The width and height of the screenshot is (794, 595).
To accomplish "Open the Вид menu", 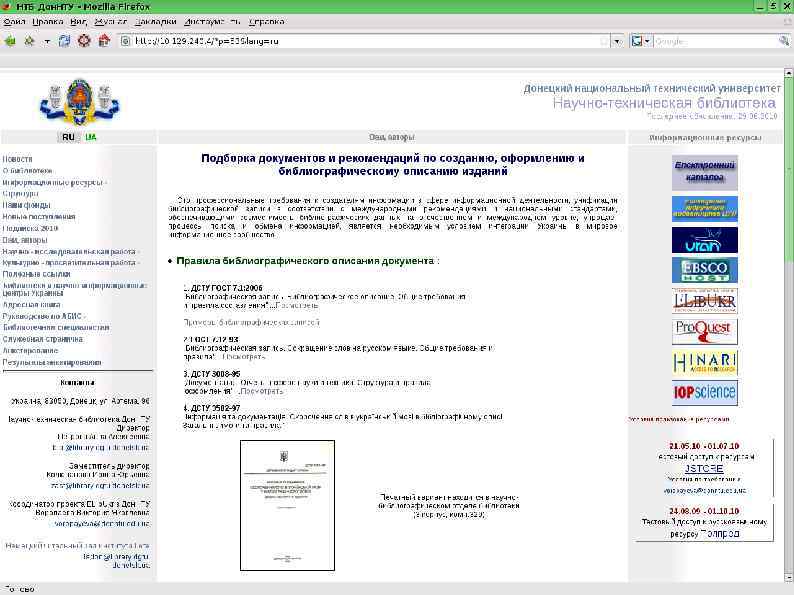I will (x=78, y=22).
